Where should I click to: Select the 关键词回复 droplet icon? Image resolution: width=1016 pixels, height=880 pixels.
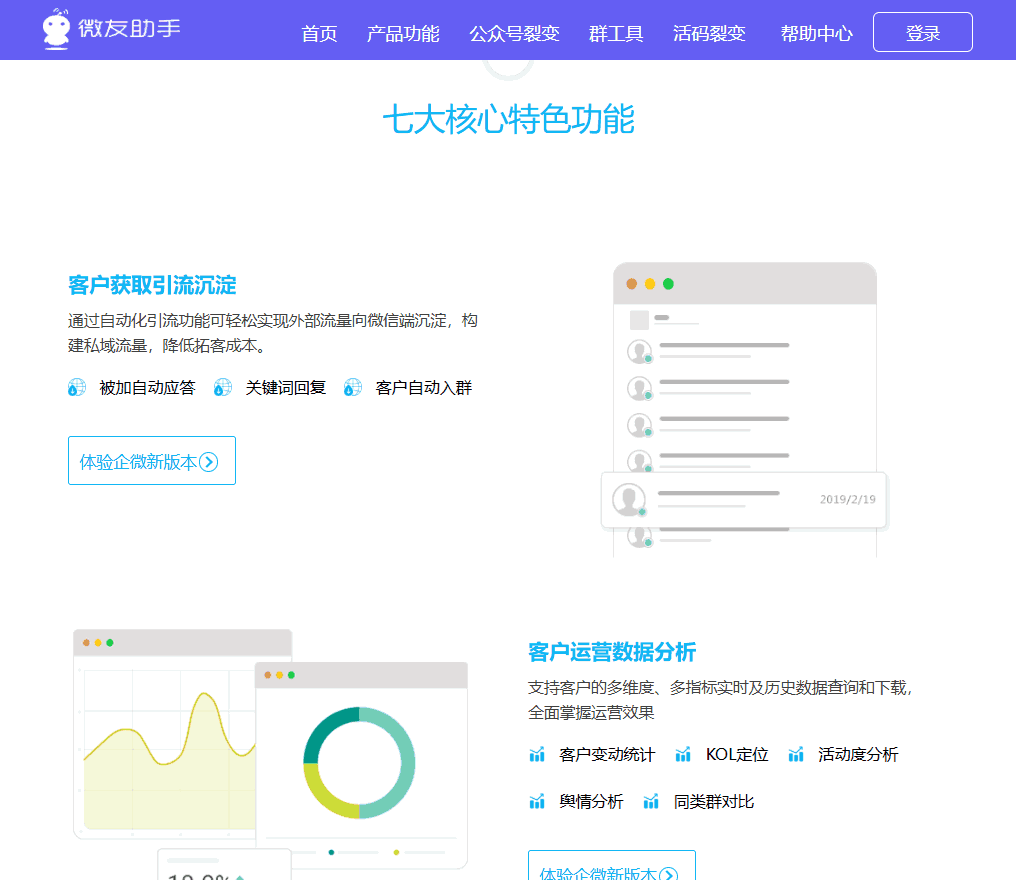[221, 387]
